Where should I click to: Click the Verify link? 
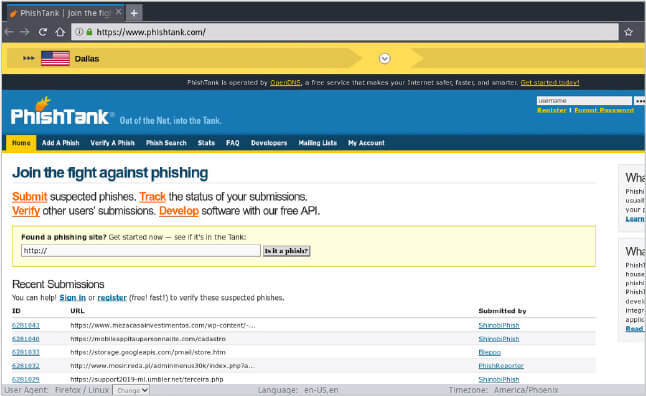(x=26, y=211)
